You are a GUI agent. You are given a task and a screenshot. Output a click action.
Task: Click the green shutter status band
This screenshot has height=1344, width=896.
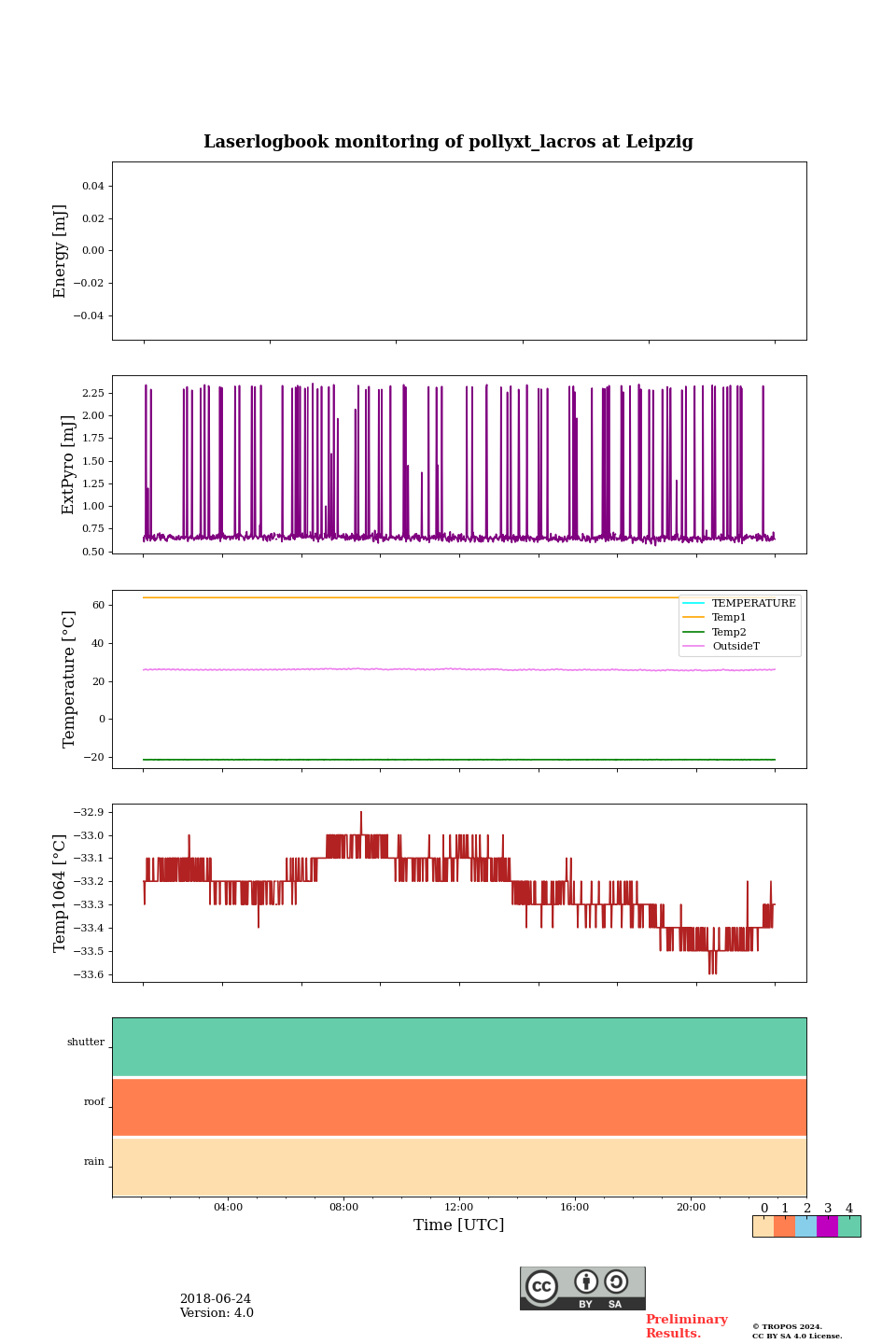coord(459,1047)
